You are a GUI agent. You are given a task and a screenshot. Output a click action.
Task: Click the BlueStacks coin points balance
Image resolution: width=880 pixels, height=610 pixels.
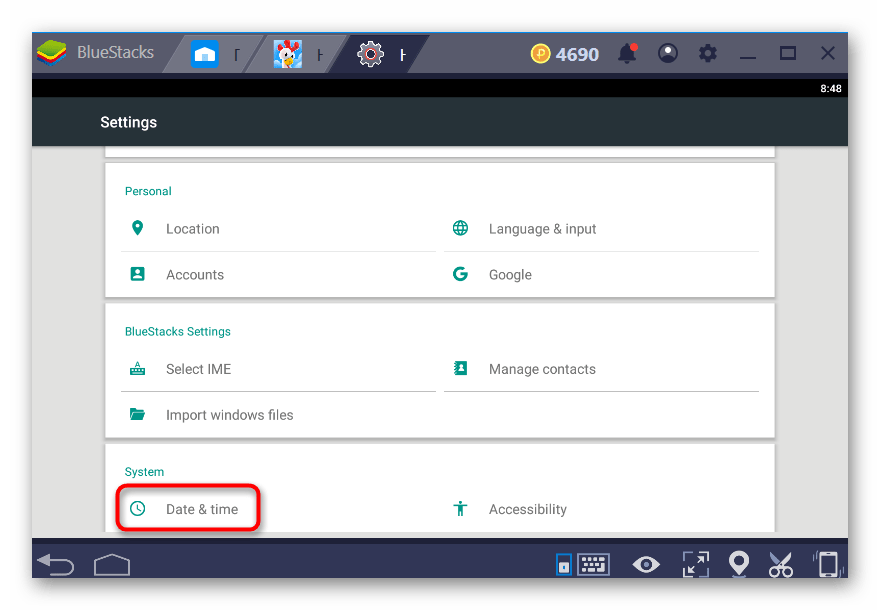pos(565,54)
